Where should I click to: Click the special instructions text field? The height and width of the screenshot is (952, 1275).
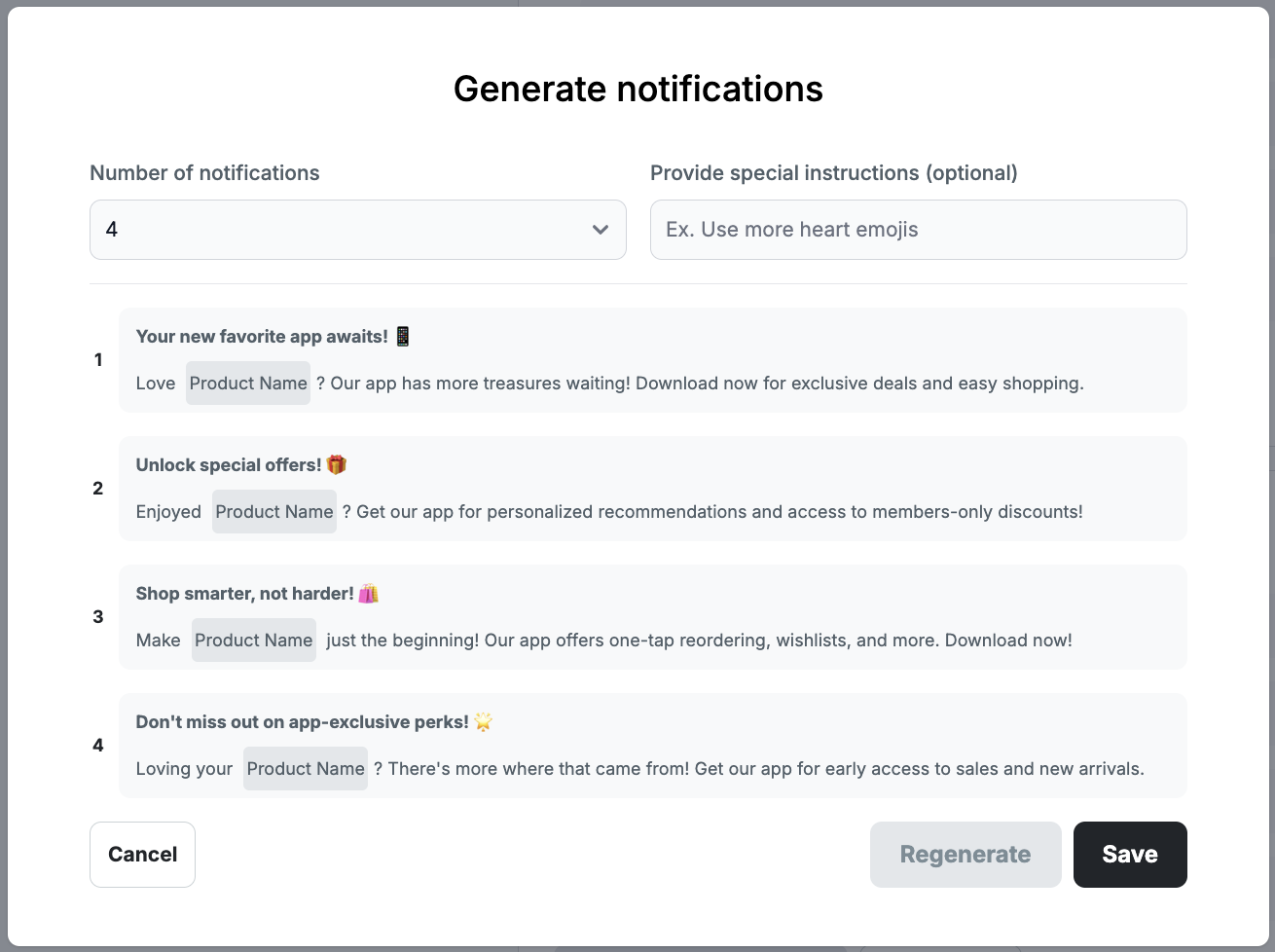[x=918, y=230]
